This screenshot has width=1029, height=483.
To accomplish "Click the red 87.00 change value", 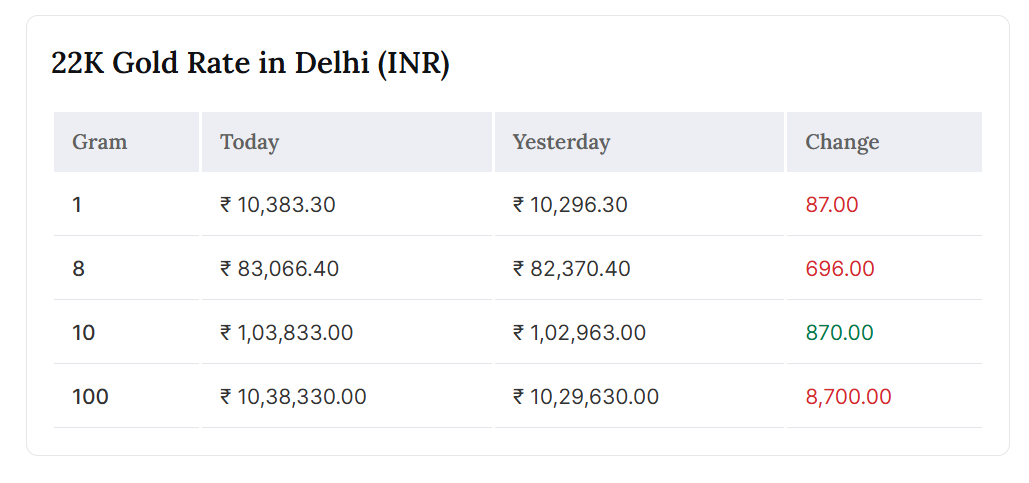I will pos(832,205).
